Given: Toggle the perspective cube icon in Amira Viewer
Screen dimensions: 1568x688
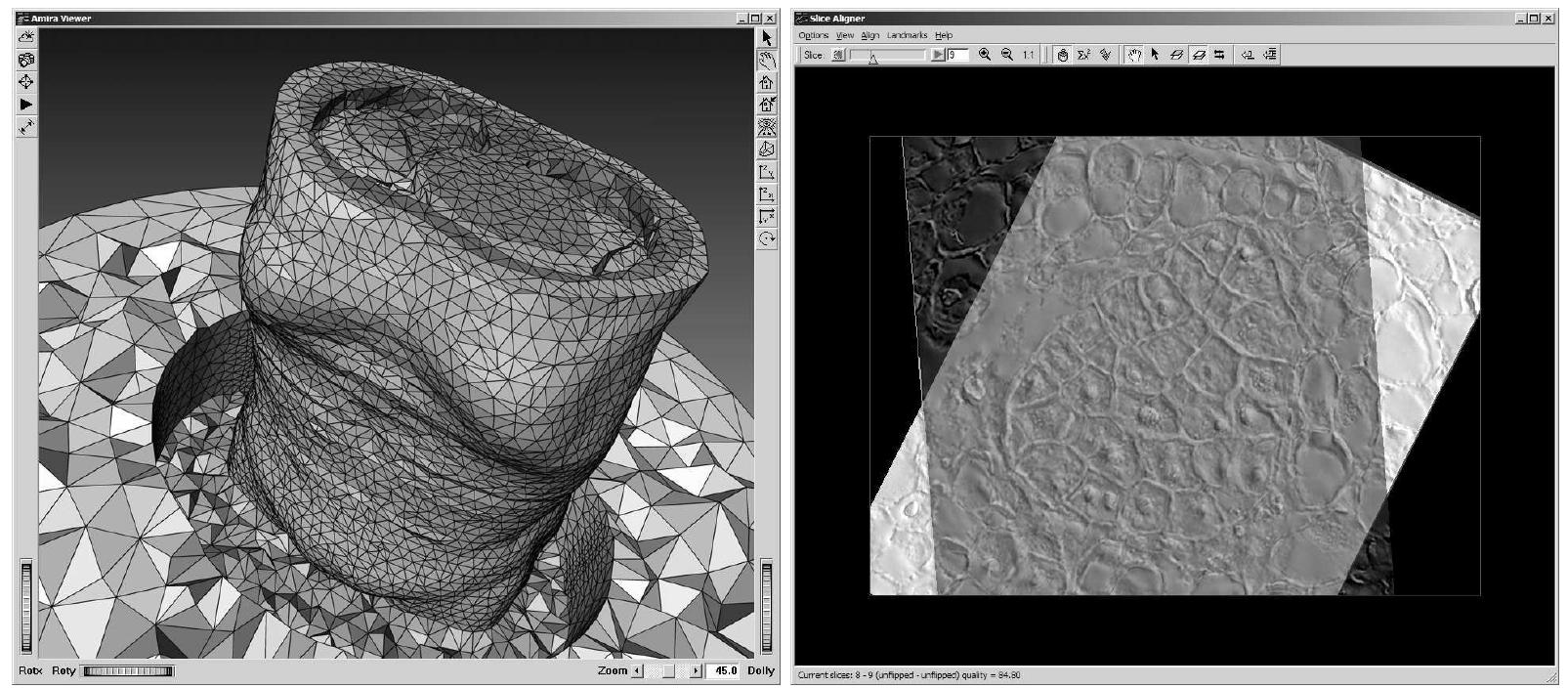Looking at the screenshot, I should tap(767, 150).
